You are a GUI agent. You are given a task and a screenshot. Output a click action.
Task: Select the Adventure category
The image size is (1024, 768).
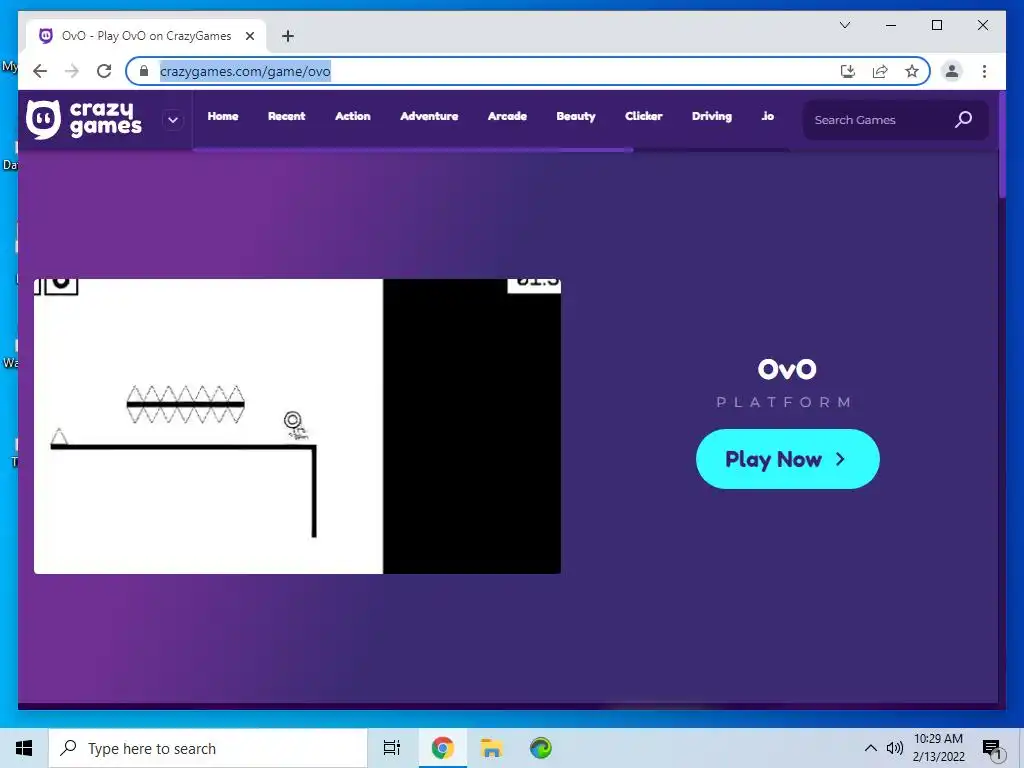pos(429,116)
